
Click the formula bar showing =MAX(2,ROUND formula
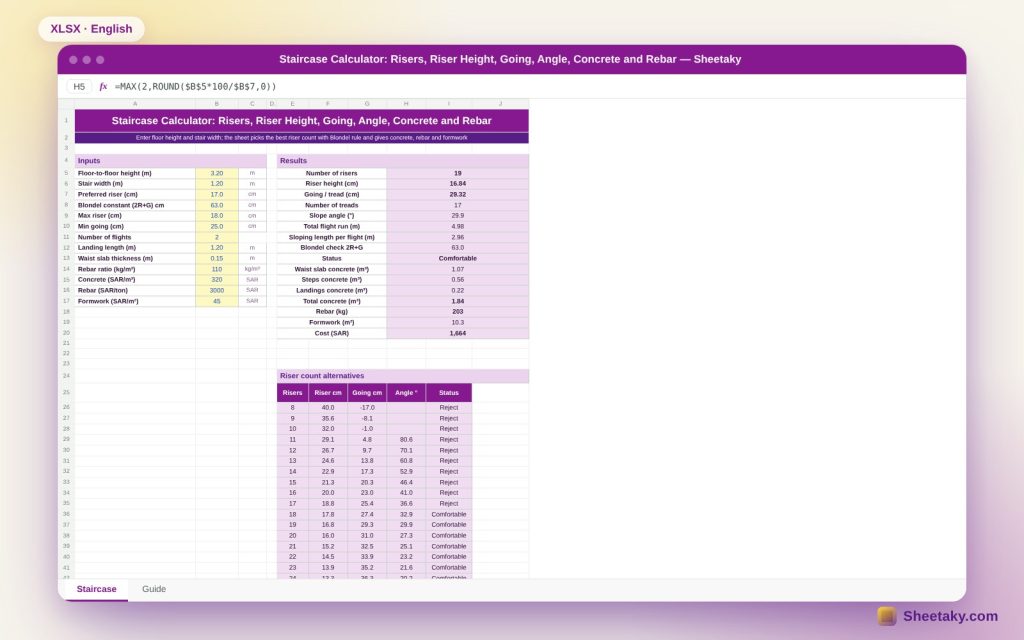coord(195,86)
